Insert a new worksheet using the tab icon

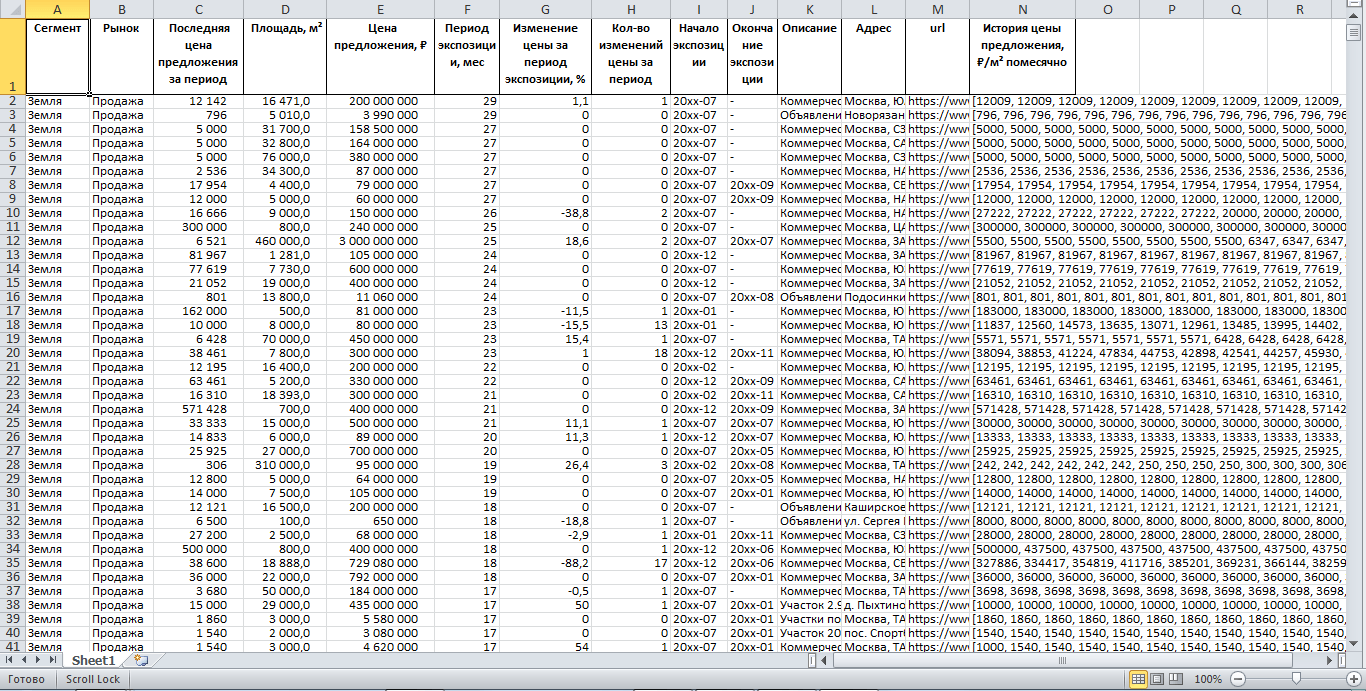tap(141, 661)
